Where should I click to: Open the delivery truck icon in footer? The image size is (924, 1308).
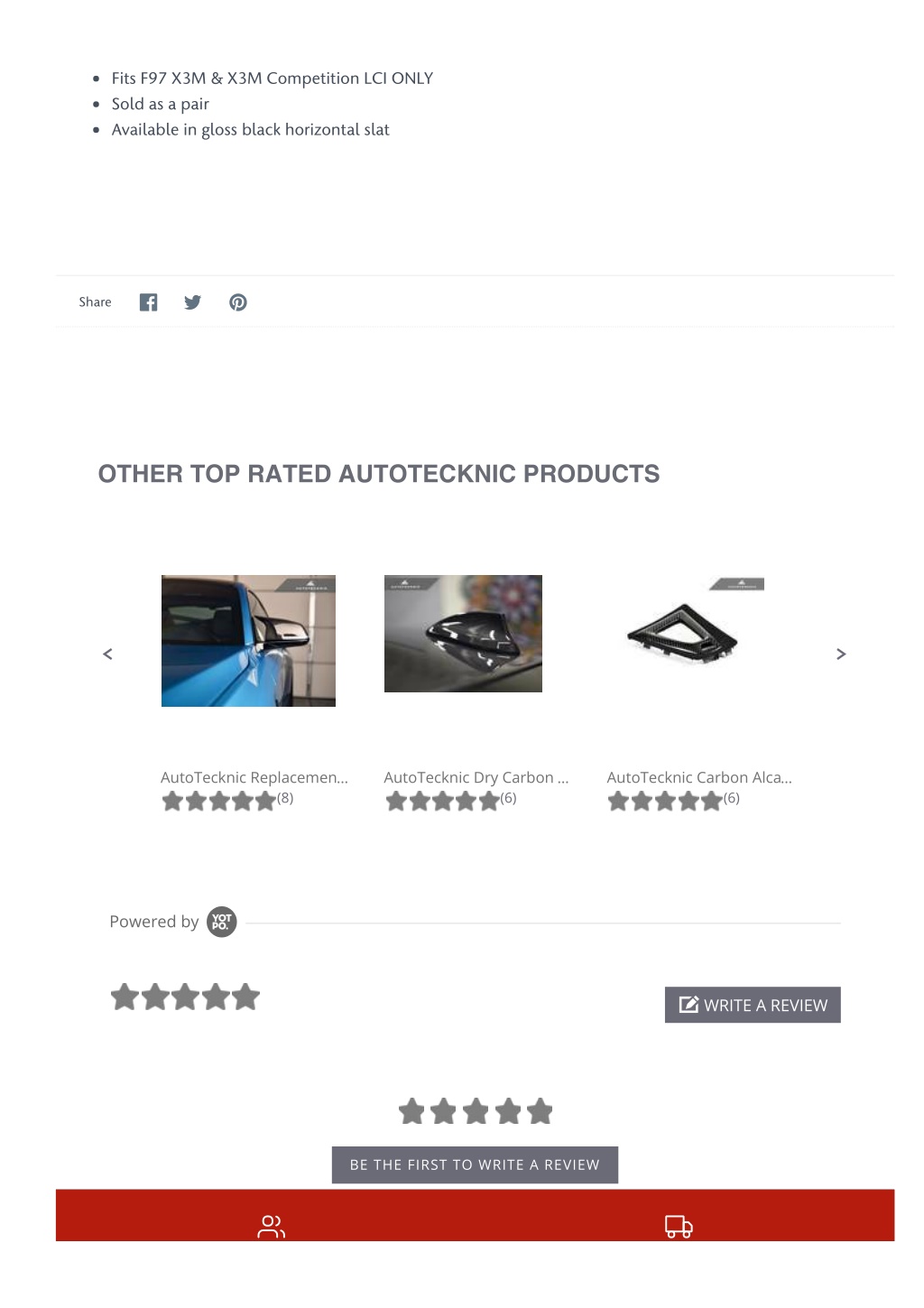[x=679, y=1226]
